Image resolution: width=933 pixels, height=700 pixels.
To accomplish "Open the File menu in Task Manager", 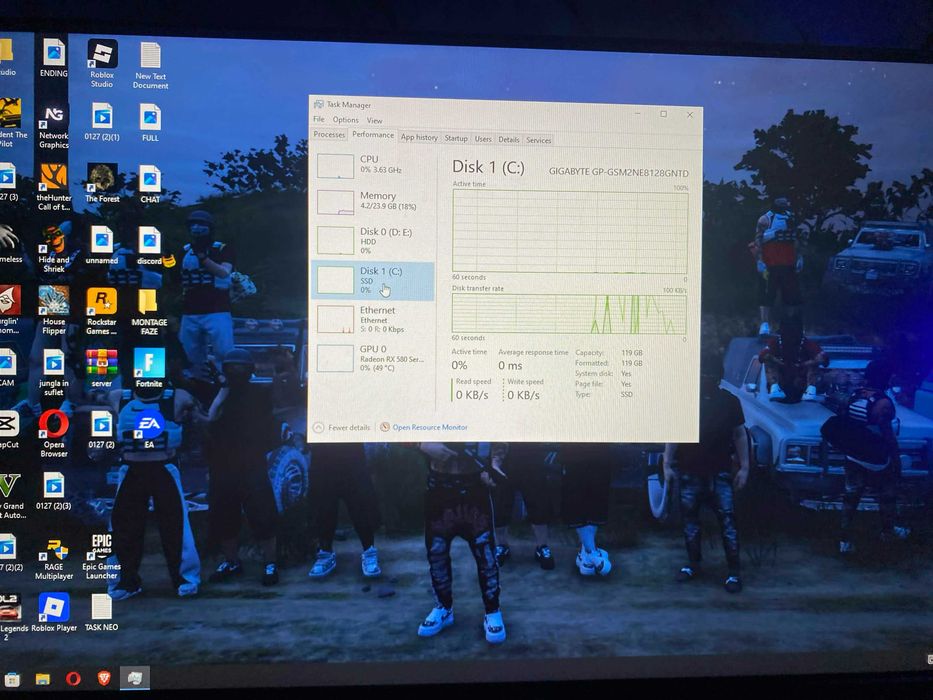I will pos(319,119).
